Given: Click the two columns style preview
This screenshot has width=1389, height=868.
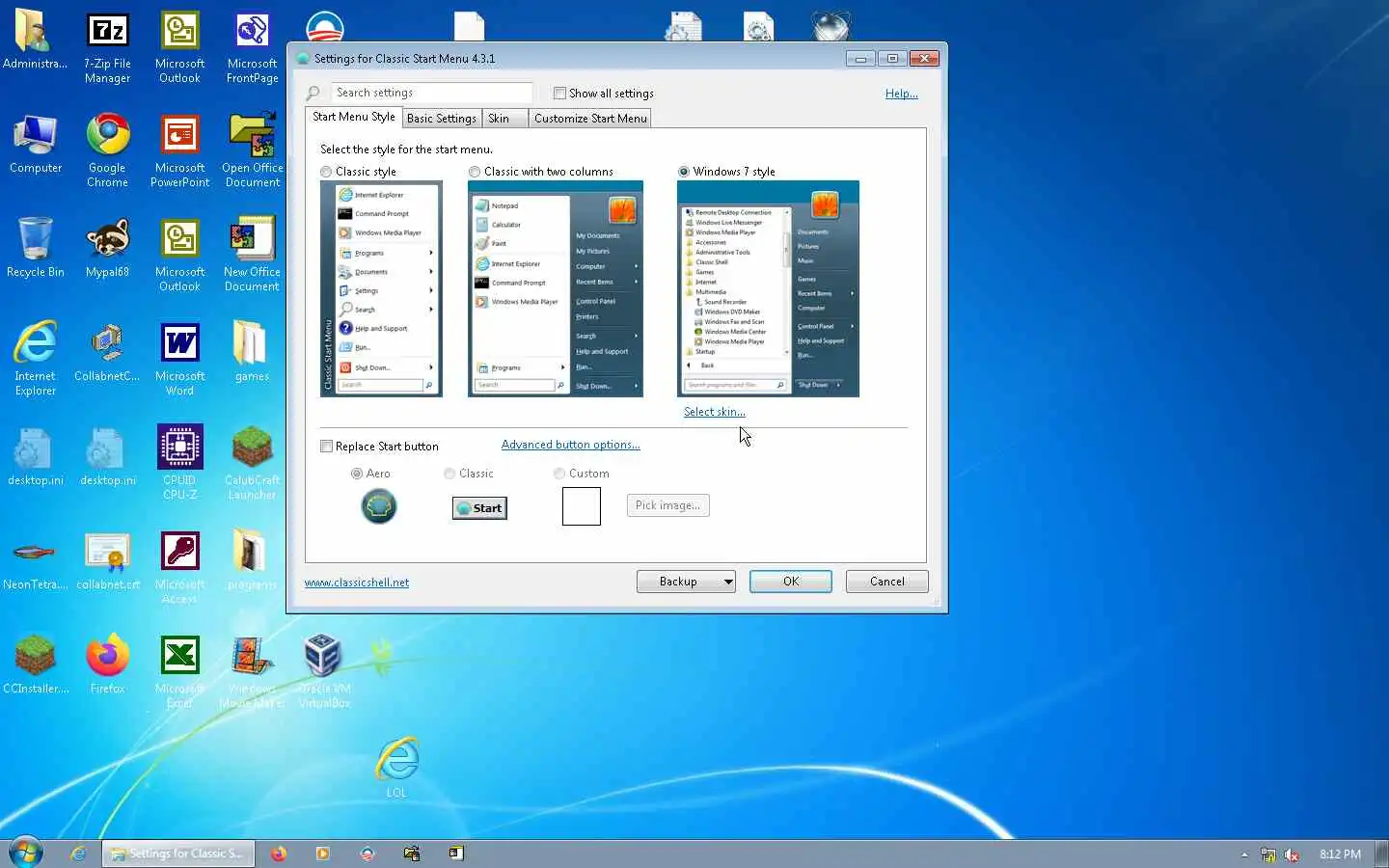Looking at the screenshot, I should point(556,288).
